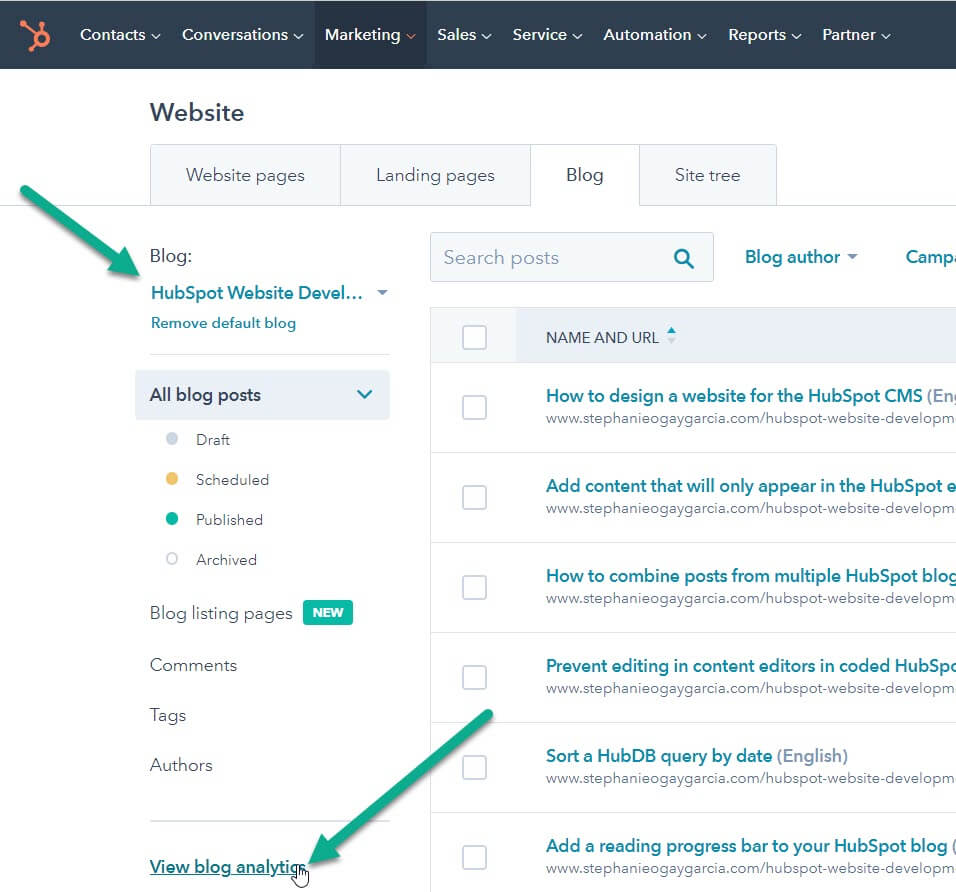Check the box next to 'Sort a HubDB query by date'
The image size is (956, 892).
point(474,767)
